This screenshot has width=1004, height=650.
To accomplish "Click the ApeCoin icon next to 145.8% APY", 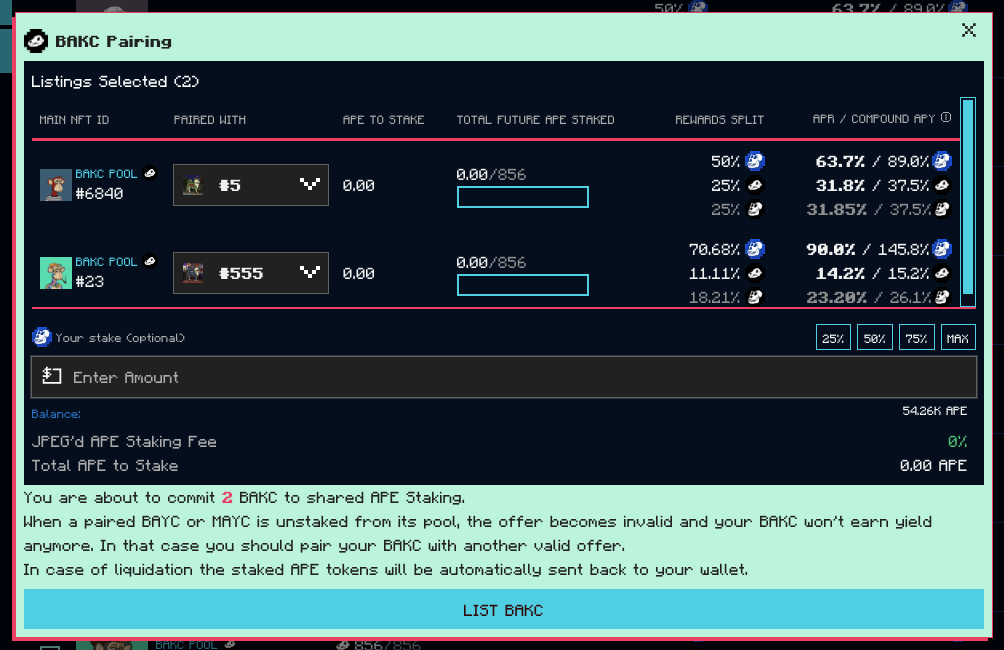I will [x=941, y=249].
